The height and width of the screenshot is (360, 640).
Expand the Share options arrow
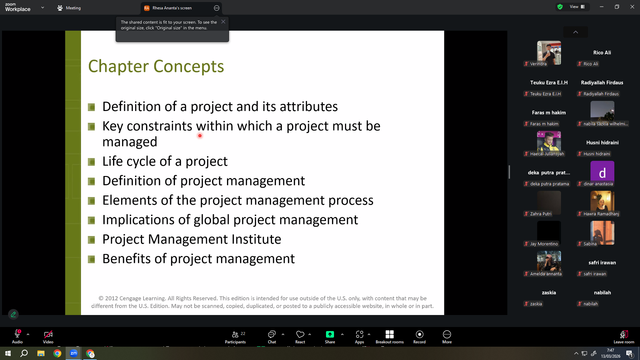coord(342,334)
